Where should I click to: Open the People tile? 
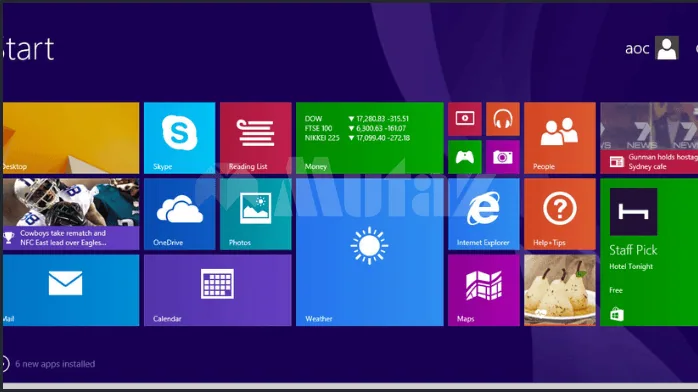[560, 138]
